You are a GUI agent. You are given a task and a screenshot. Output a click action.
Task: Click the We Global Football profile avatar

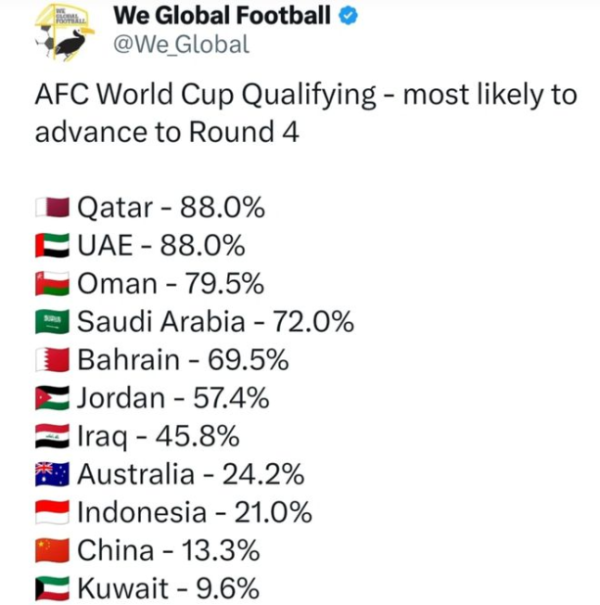pyautogui.click(x=63, y=32)
